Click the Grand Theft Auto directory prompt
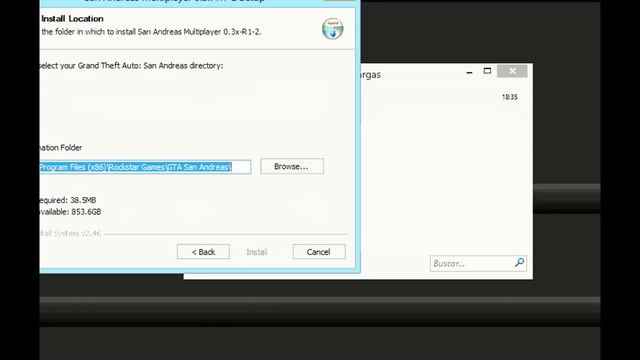The width and height of the screenshot is (640, 360). point(131,66)
